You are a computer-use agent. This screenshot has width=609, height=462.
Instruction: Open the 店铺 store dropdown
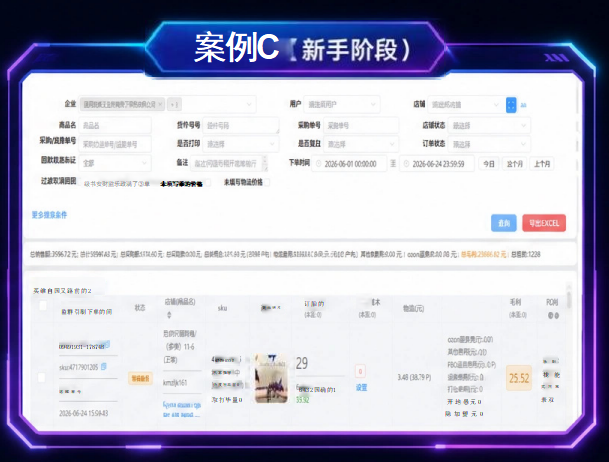click(x=465, y=104)
